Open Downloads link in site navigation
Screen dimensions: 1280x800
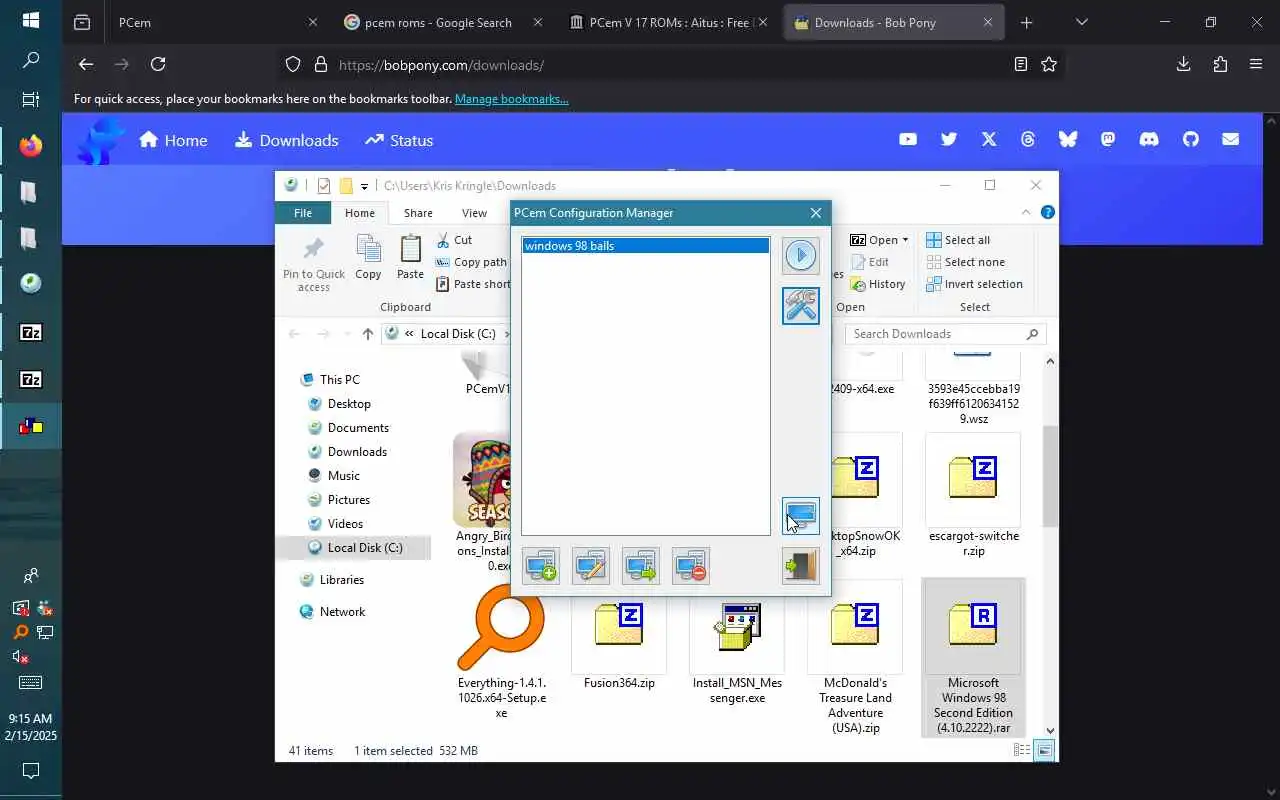tap(287, 140)
